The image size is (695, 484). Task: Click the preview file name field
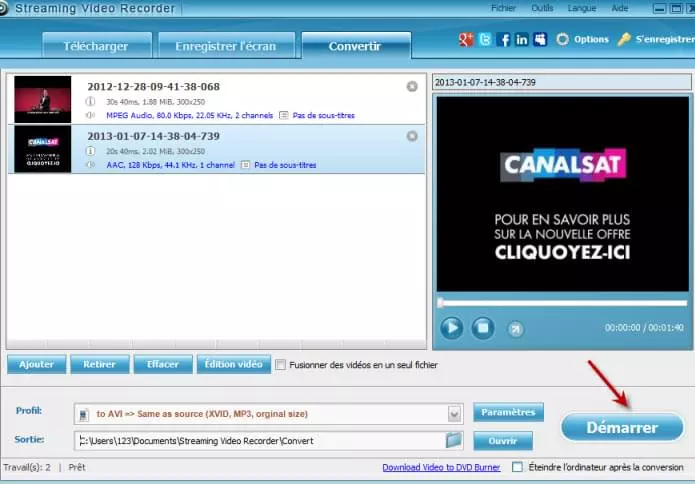pyautogui.click(x=562, y=82)
